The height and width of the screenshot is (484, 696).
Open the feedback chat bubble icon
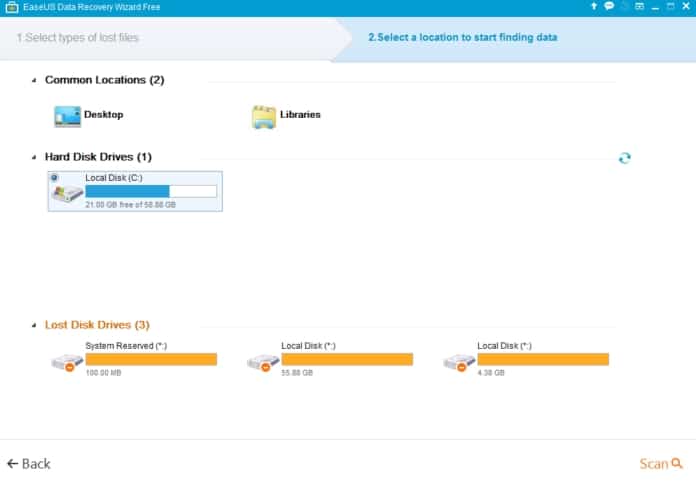tap(609, 6)
